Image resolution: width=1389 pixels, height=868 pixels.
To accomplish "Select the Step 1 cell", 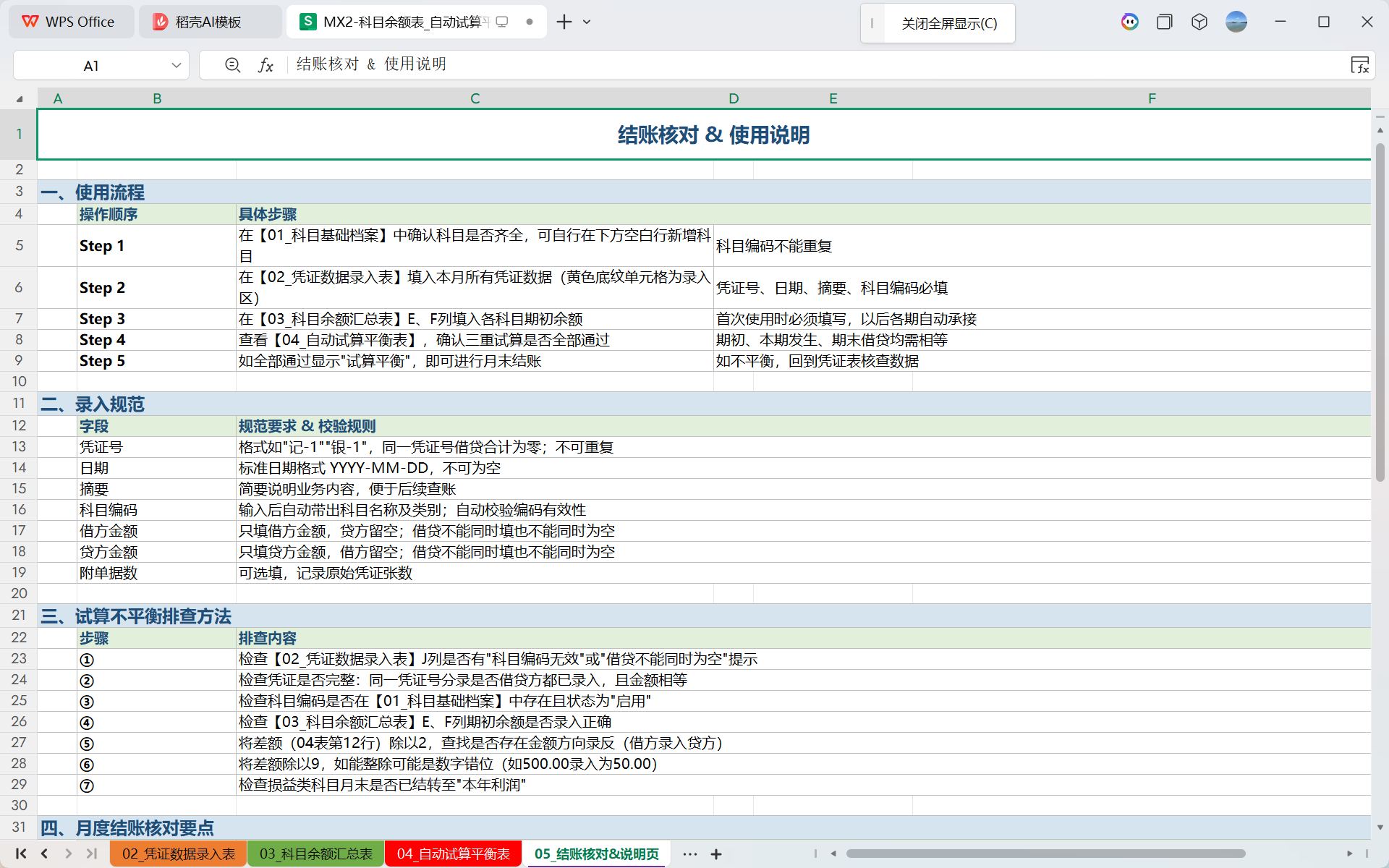I will 157,246.
